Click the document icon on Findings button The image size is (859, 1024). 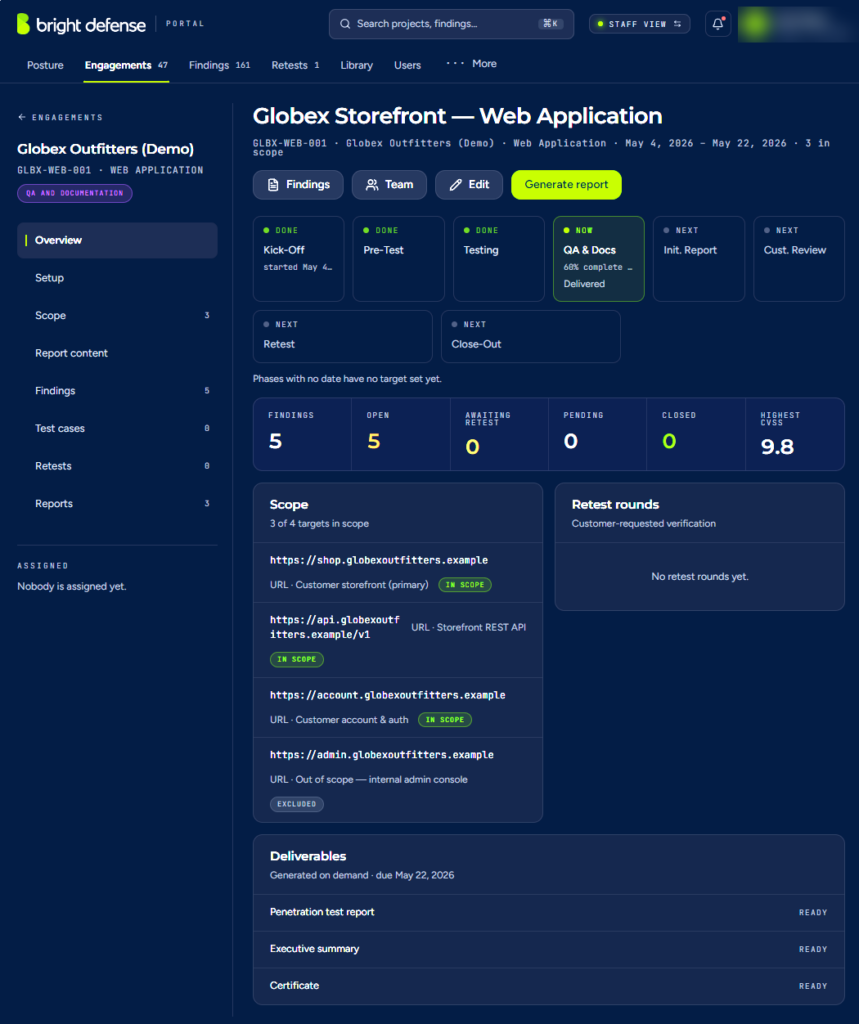(273, 185)
